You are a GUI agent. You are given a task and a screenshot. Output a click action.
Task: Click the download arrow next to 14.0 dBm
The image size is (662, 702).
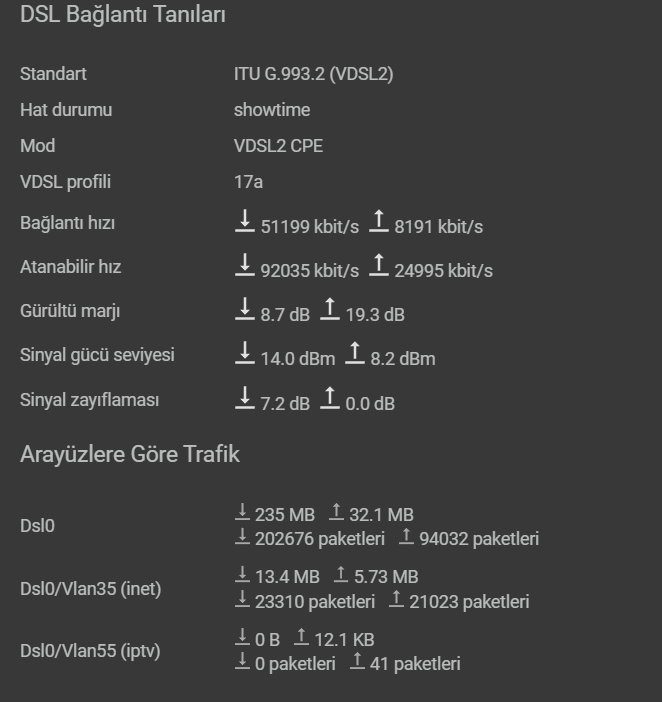point(244,354)
